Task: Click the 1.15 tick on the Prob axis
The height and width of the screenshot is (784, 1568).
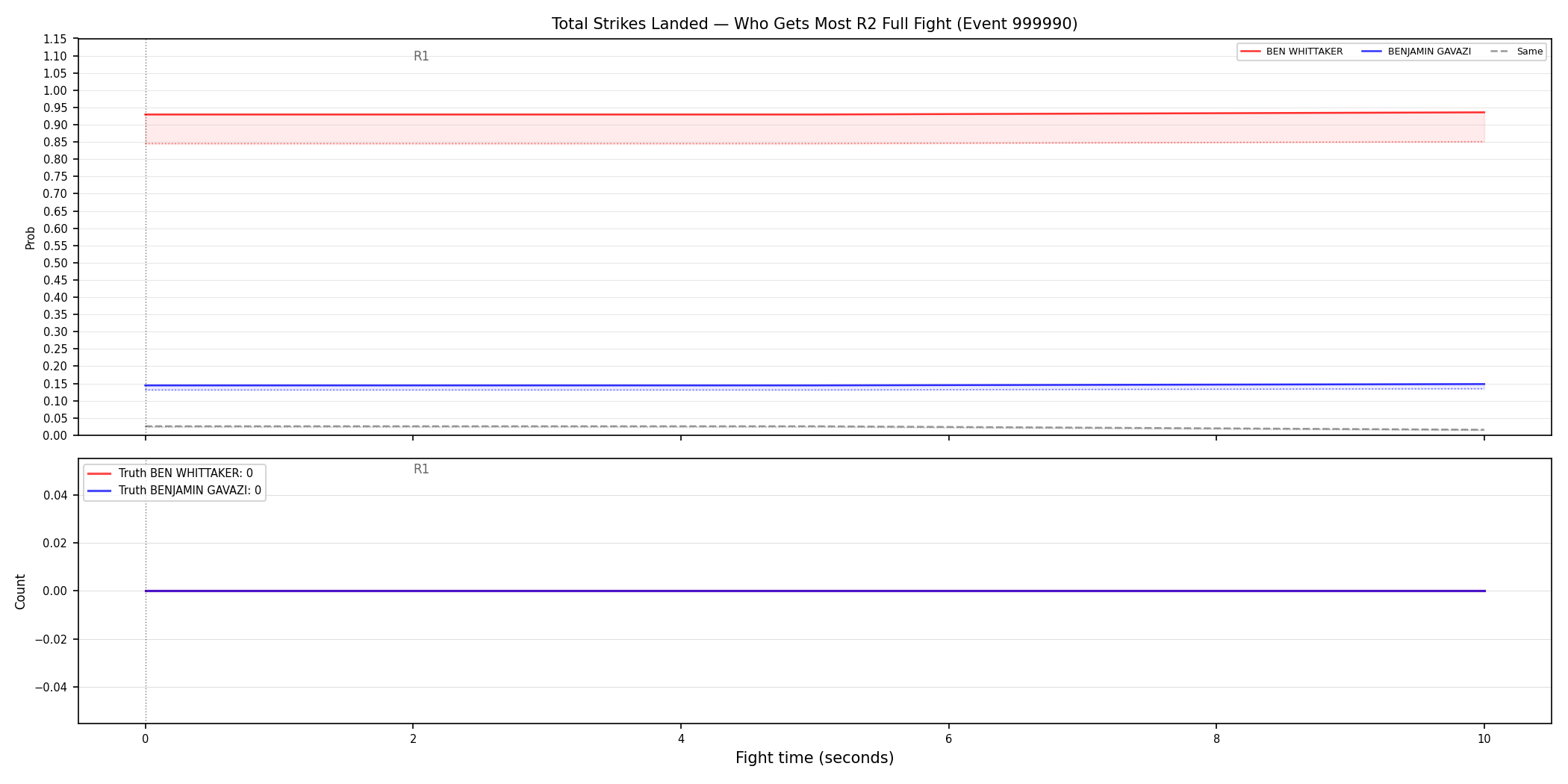Action: click(x=55, y=40)
